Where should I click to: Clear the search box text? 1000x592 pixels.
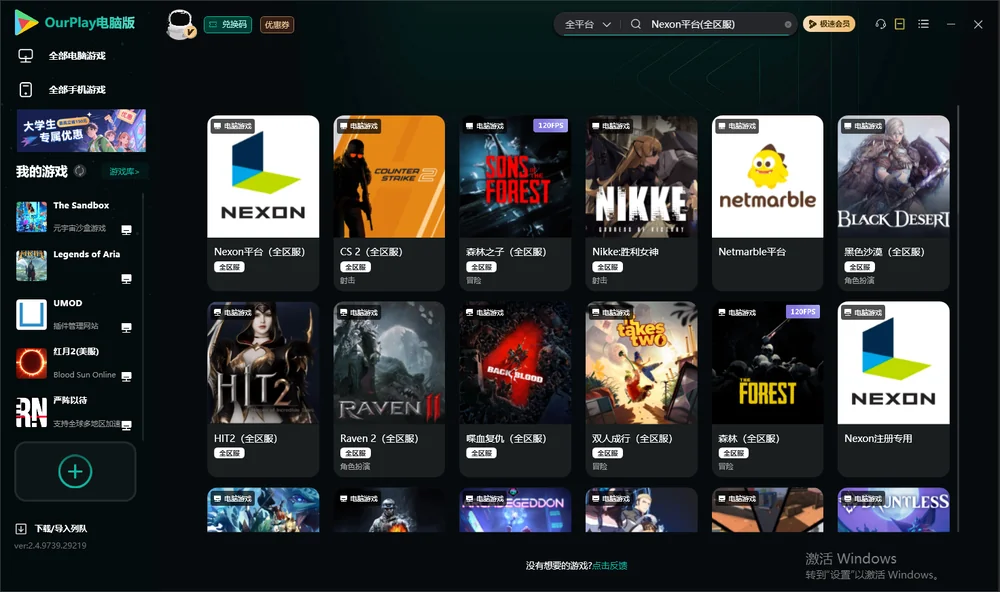pyautogui.click(x=788, y=25)
